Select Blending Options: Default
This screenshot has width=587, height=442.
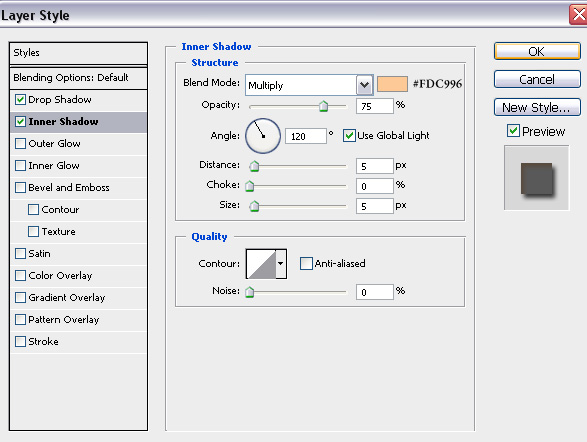point(78,78)
